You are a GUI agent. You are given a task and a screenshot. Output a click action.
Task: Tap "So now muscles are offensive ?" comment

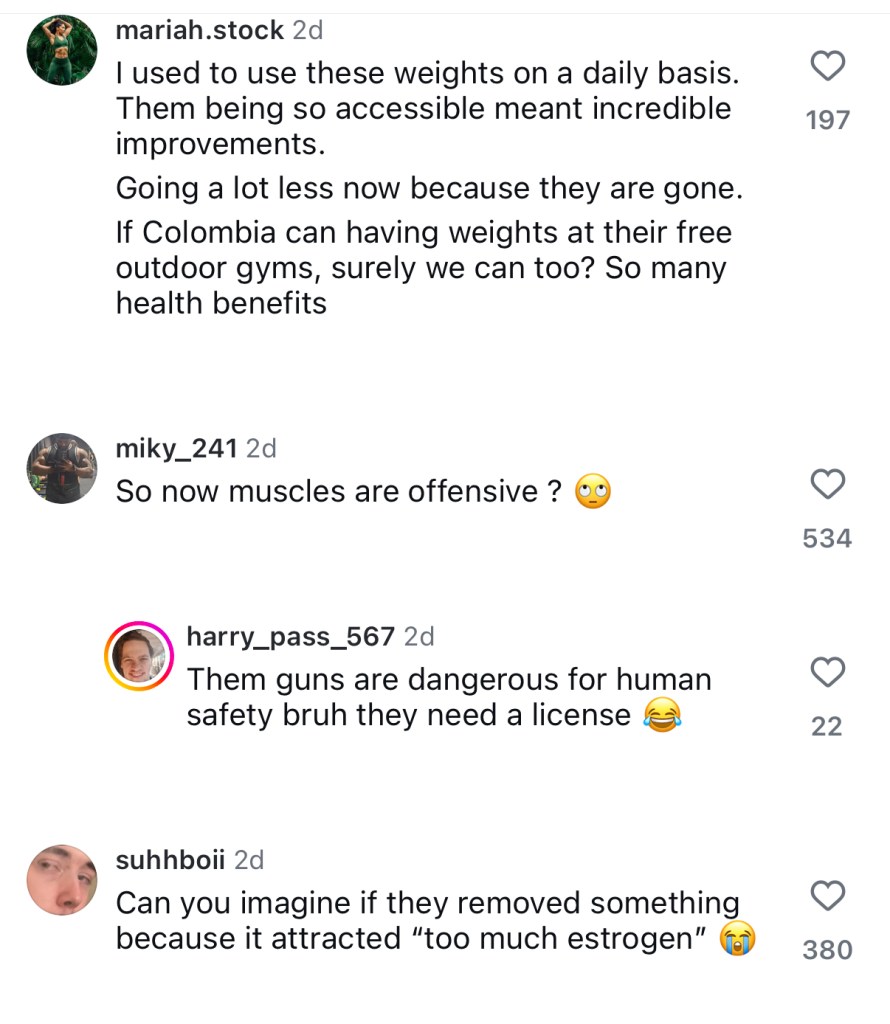click(x=338, y=492)
